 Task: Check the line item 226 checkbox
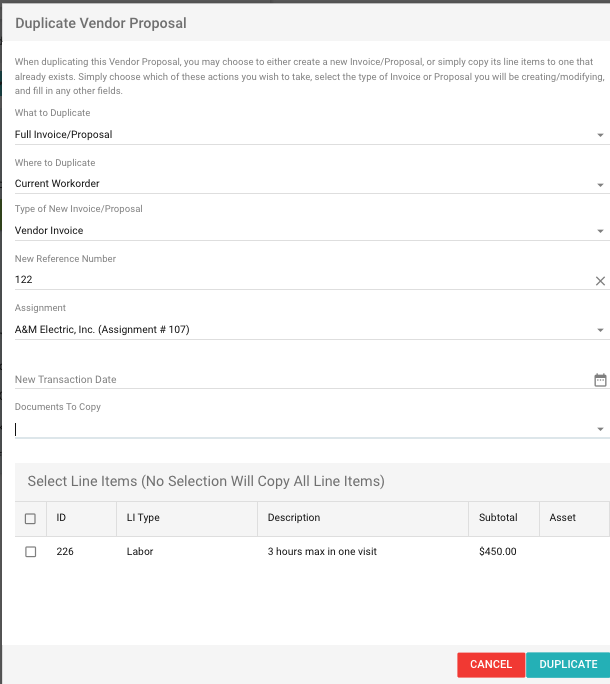coord(30,551)
